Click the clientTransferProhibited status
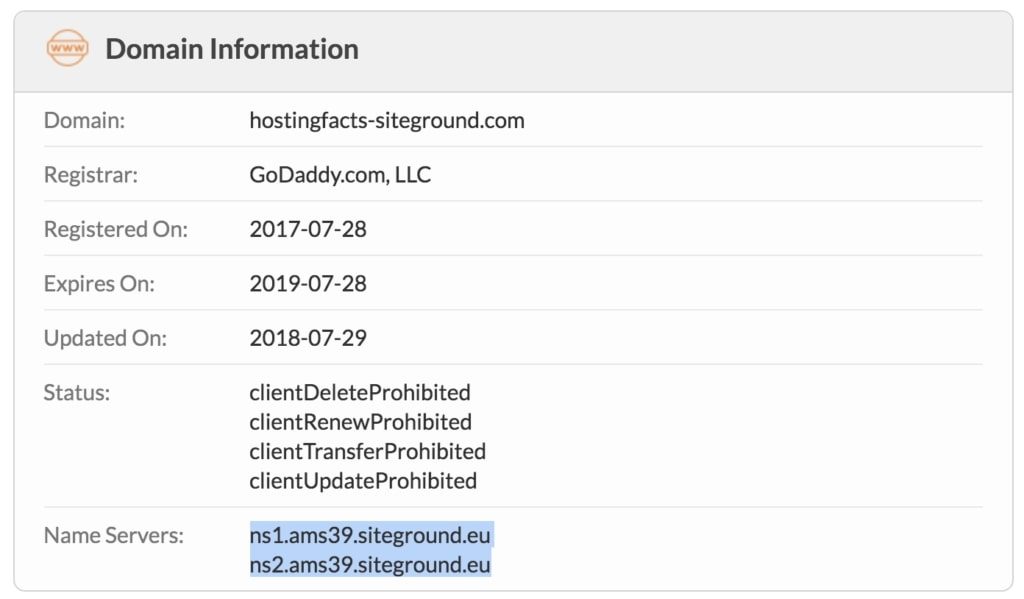The height and width of the screenshot is (599, 1024). (x=367, y=451)
